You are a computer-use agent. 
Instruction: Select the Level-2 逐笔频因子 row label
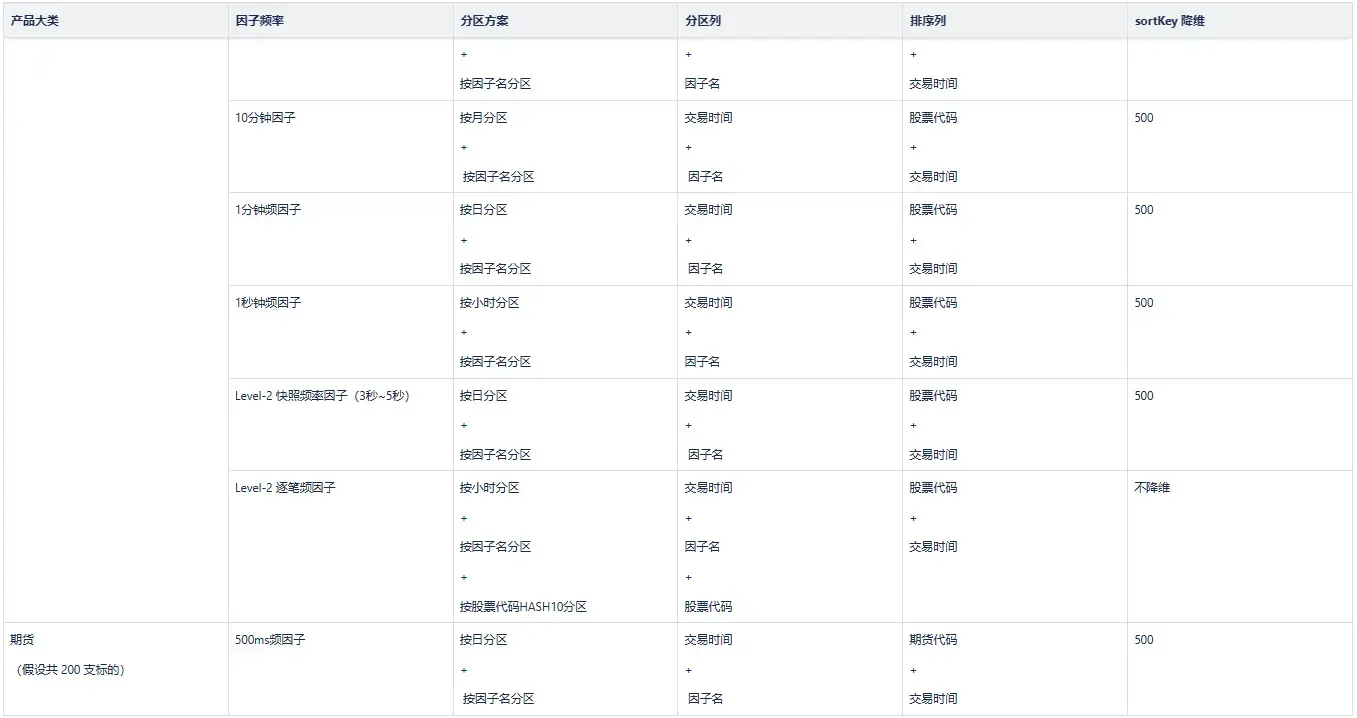285,488
